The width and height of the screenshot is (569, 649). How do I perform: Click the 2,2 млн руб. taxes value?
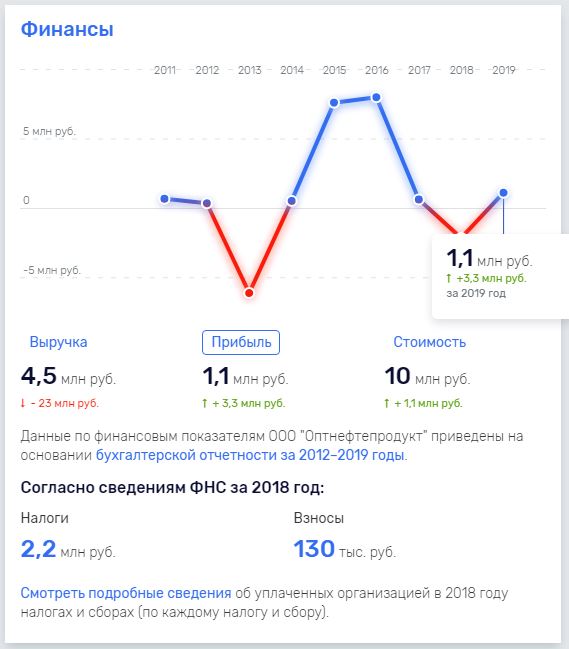[x=68, y=549]
